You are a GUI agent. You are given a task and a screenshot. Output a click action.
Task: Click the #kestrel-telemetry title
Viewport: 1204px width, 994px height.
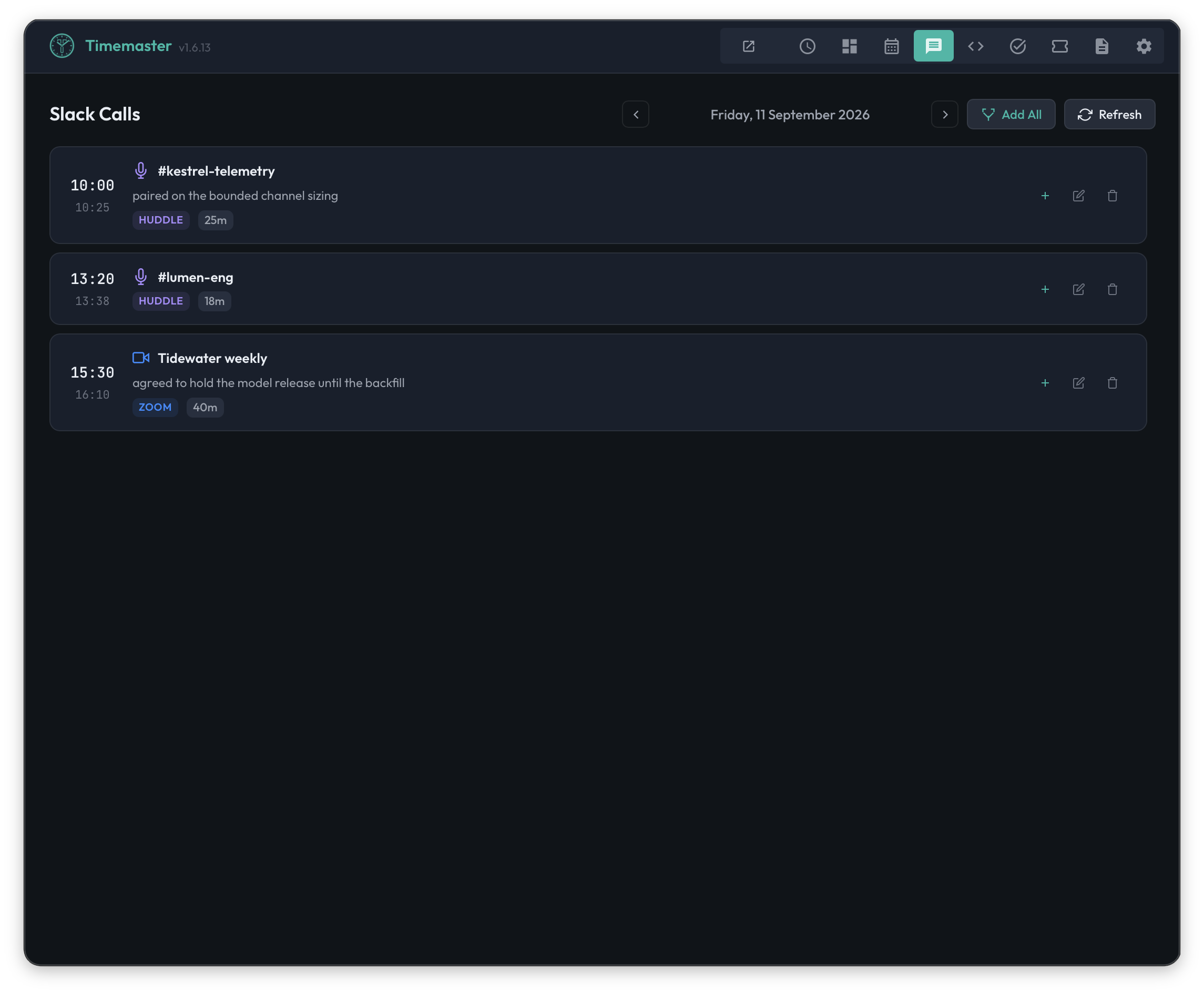pyautogui.click(x=216, y=171)
